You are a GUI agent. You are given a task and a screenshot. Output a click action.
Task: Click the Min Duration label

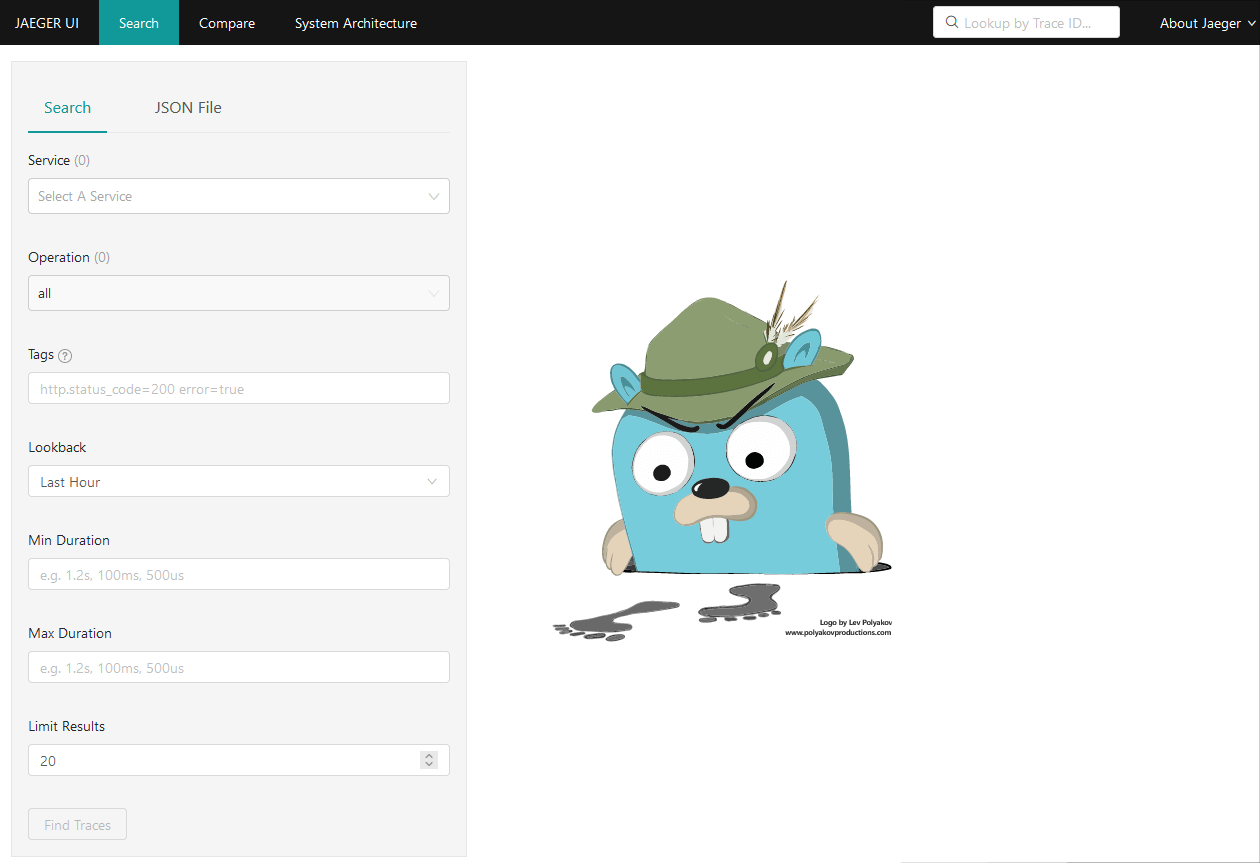(69, 541)
